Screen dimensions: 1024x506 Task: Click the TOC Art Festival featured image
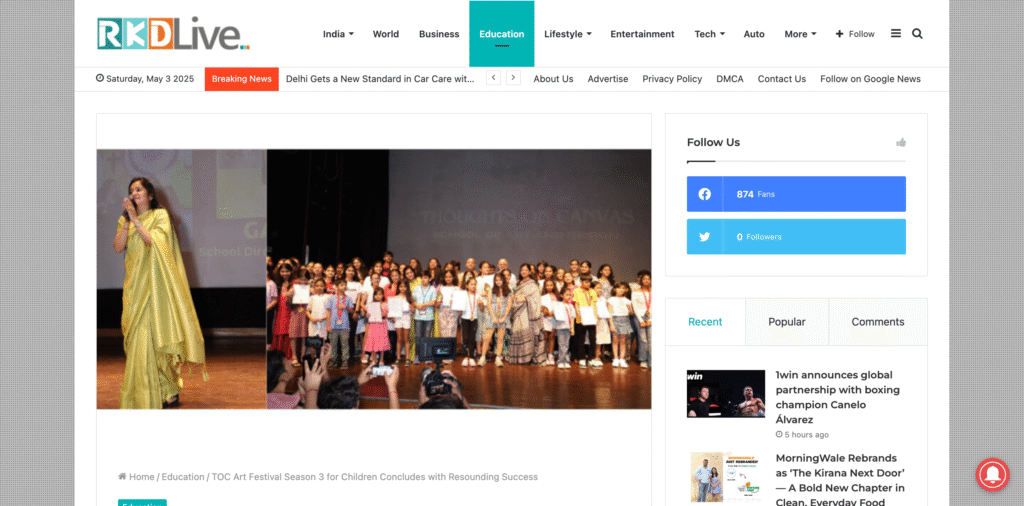point(374,279)
